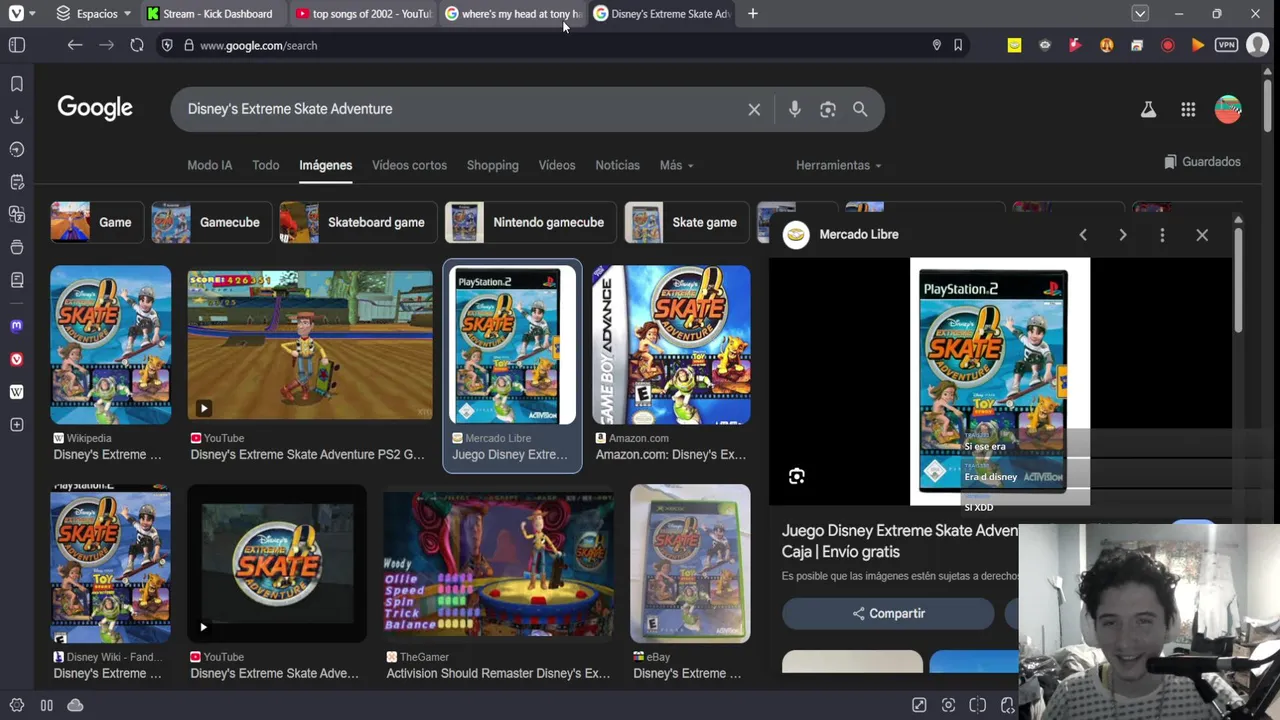Click the preview panel scrollbar
Screen dimensions: 1280x720
click(1238, 280)
